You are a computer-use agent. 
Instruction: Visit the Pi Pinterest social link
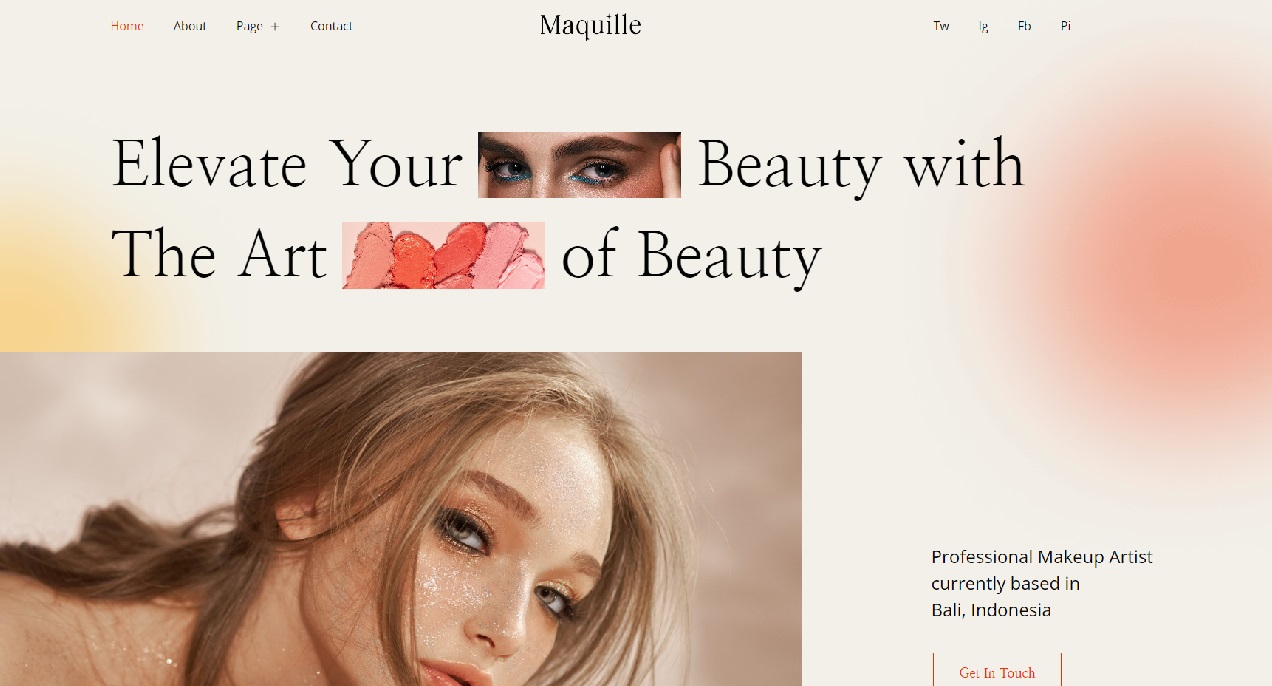(1066, 26)
